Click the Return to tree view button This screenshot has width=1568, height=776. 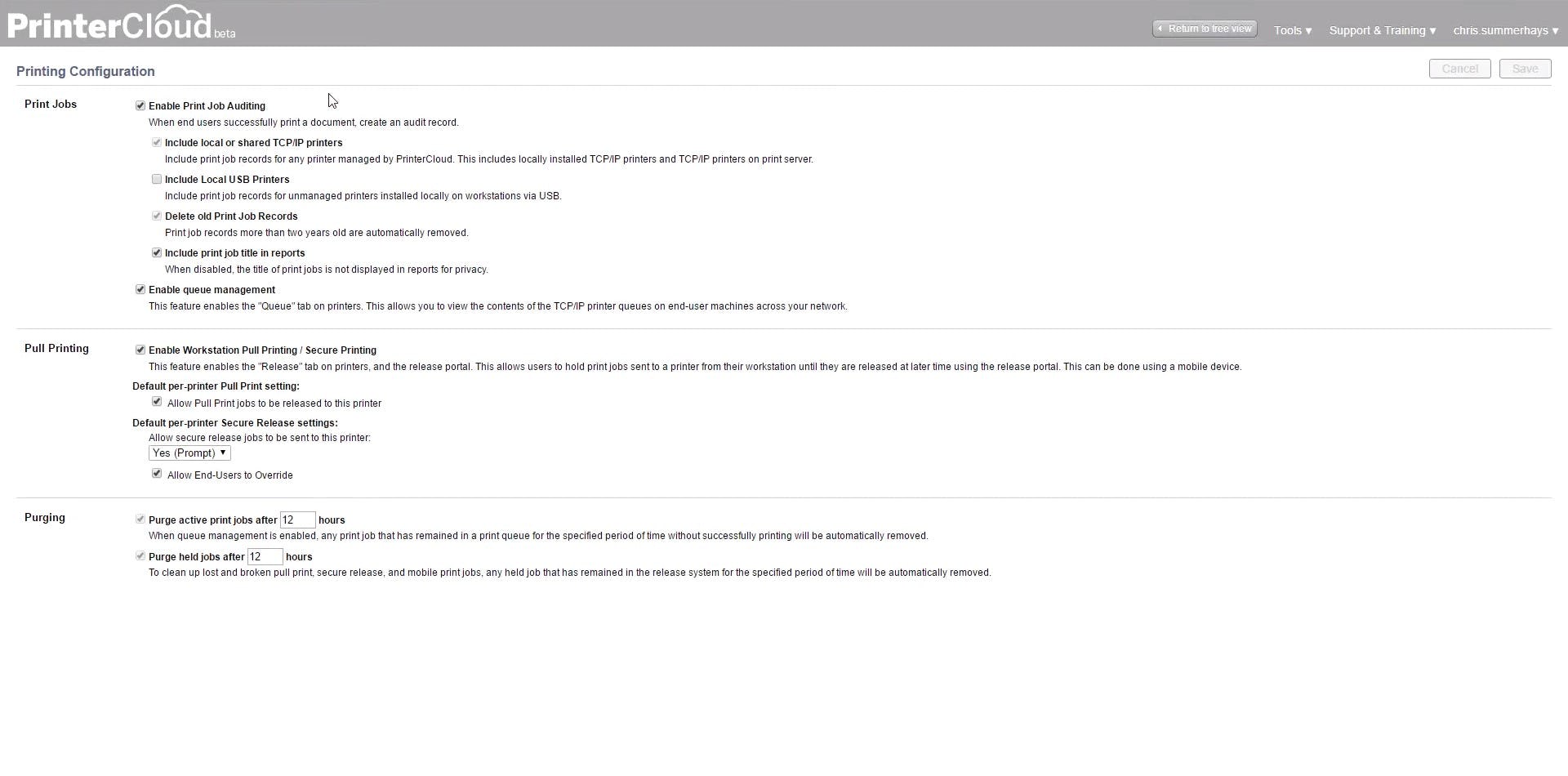(x=1204, y=28)
